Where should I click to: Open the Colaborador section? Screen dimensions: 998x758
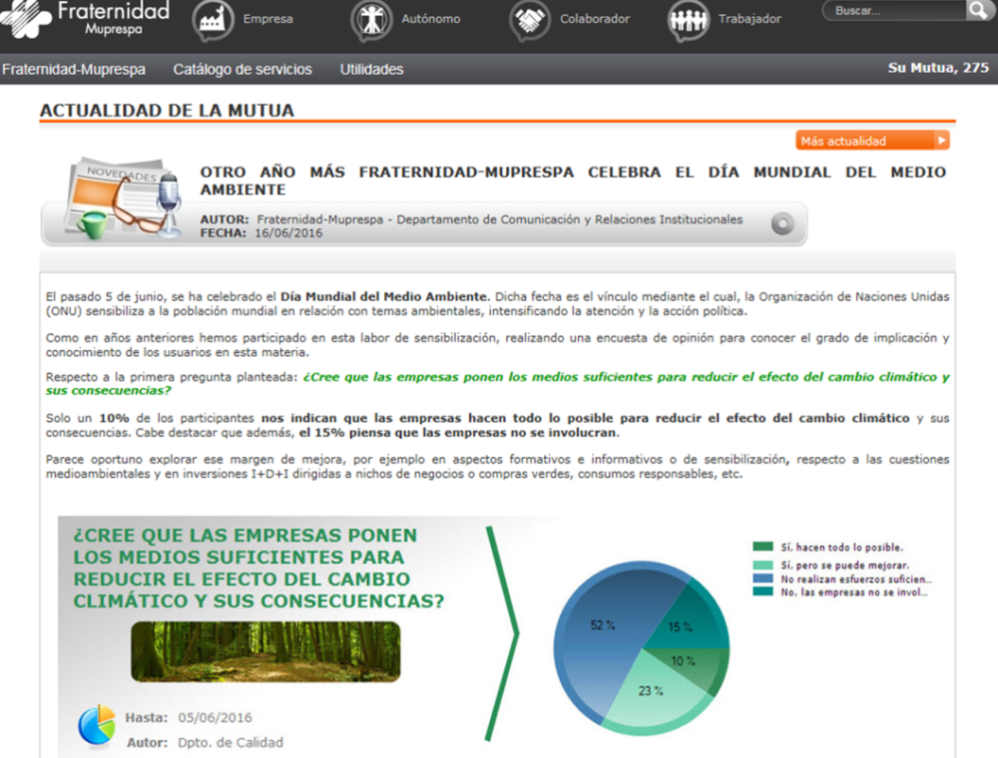[x=594, y=19]
